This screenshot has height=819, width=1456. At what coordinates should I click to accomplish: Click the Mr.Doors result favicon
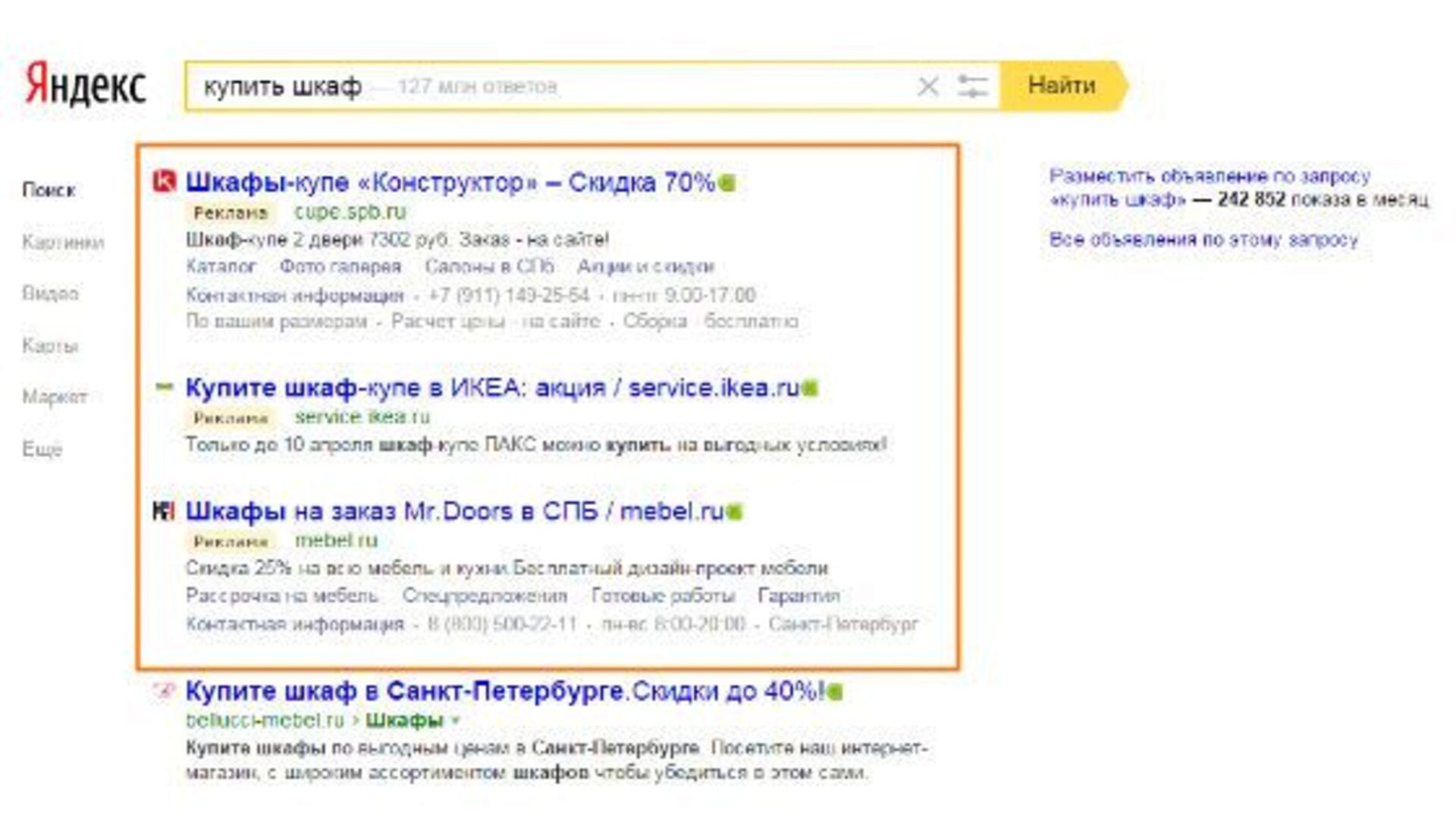164,511
